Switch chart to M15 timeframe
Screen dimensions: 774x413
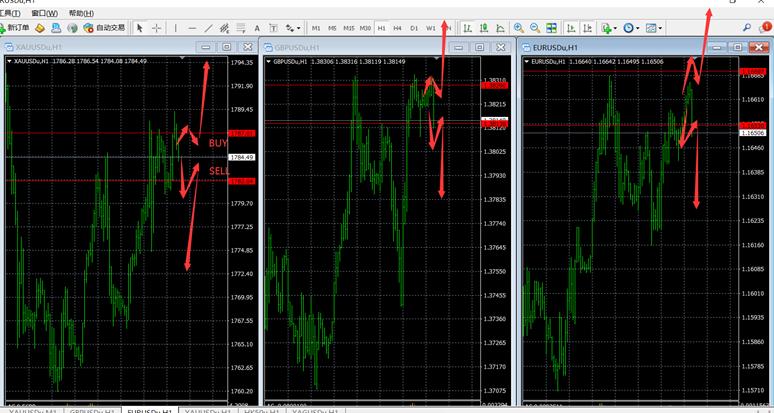click(348, 28)
